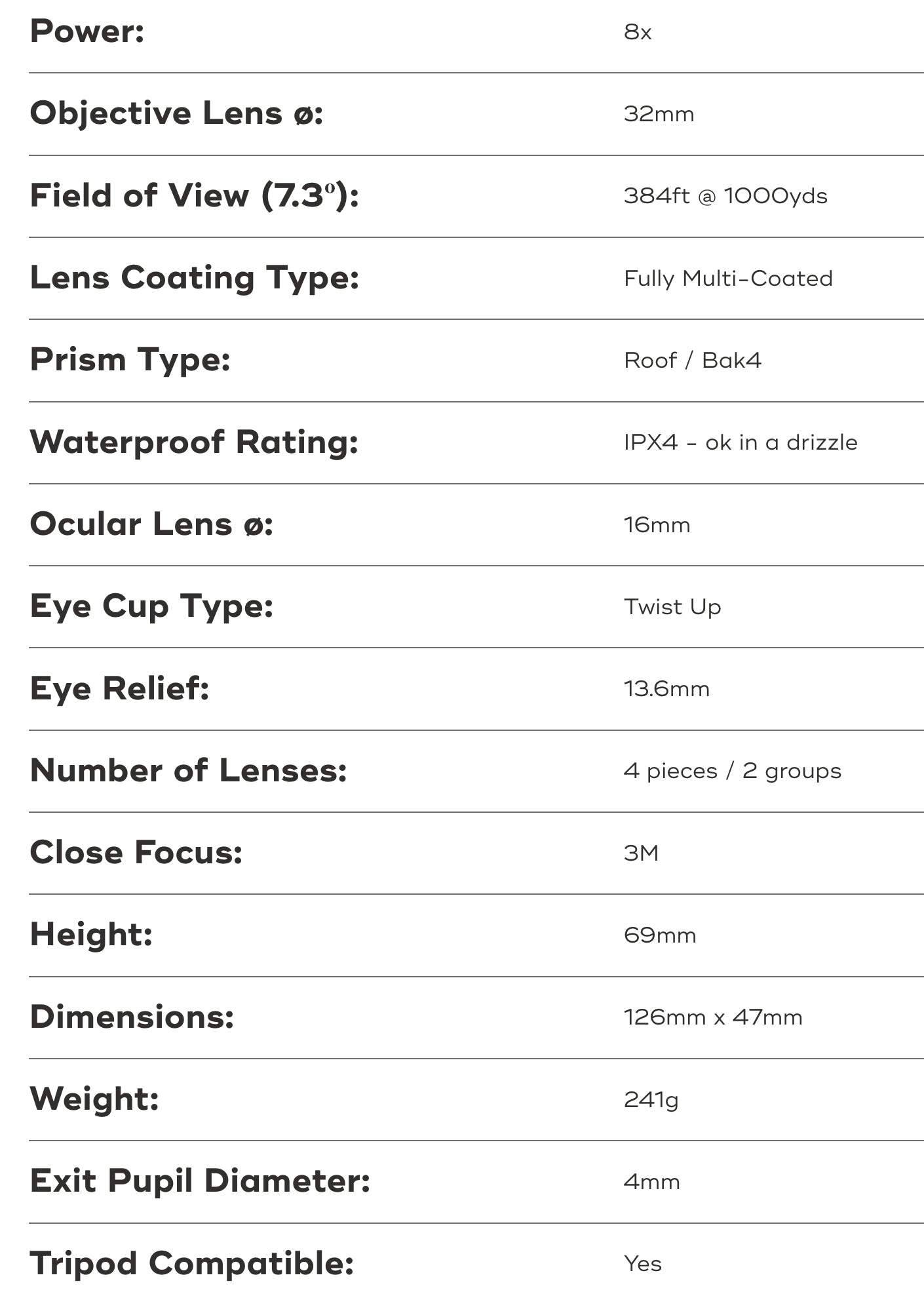This screenshot has height=1311, width=924.
Task: Select the "Yes" tripod compatible value
Action: [x=642, y=1264]
